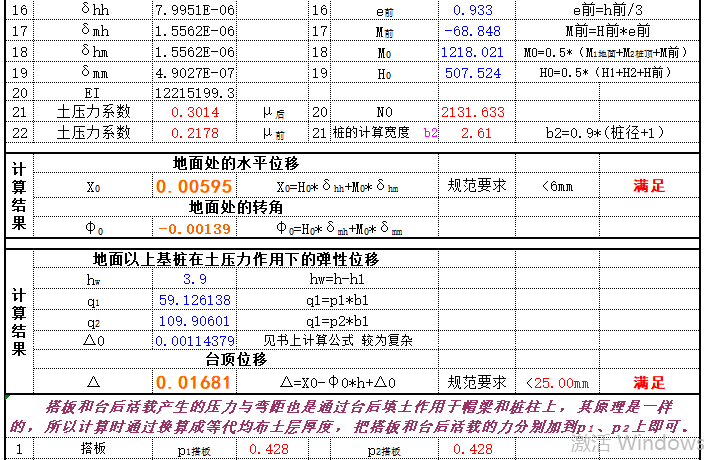Select the H0=0.5*(H1+H2+H前) formula cell
Screen dimensions: 704x460
click(607, 73)
